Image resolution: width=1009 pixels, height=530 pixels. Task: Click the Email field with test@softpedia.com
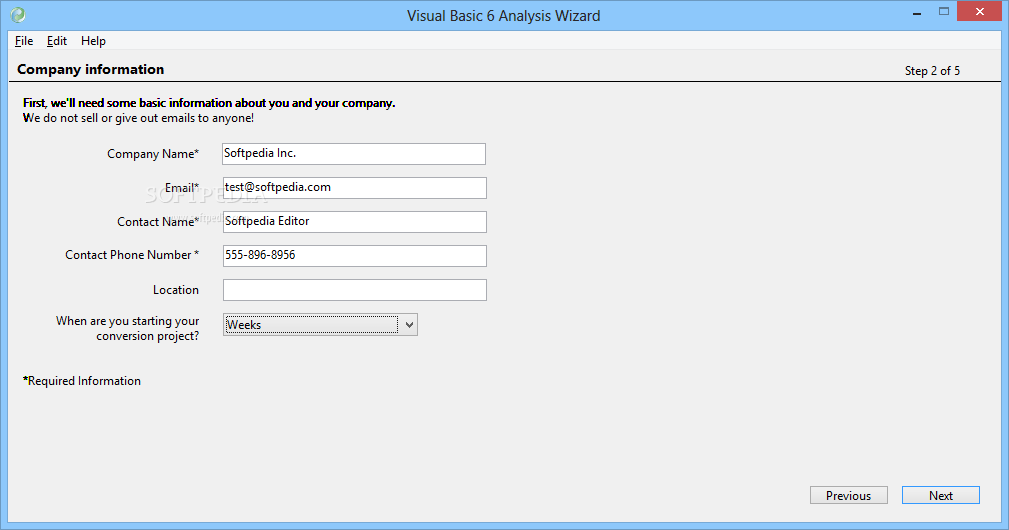355,188
